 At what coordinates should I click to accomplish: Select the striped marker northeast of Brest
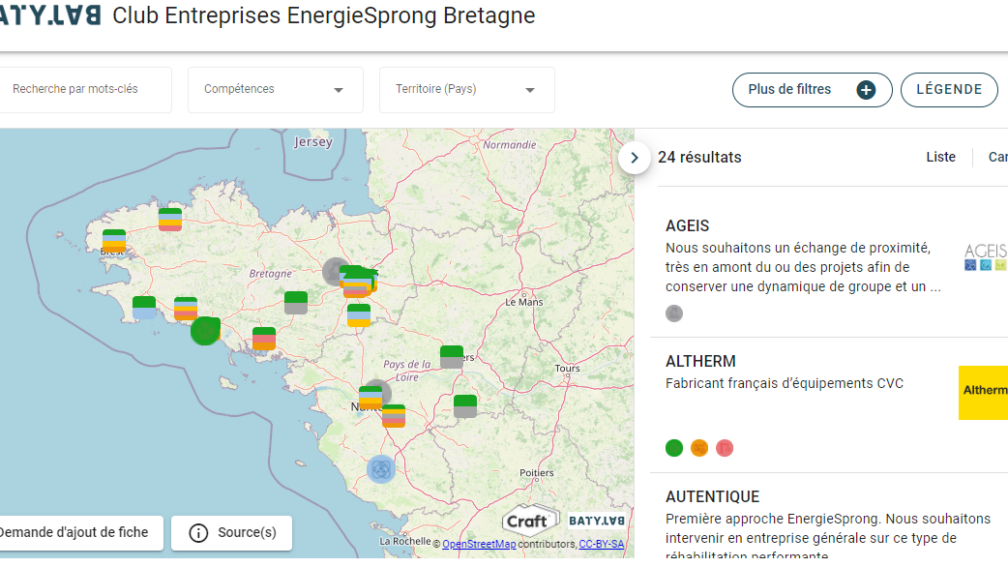pyautogui.click(x=170, y=219)
